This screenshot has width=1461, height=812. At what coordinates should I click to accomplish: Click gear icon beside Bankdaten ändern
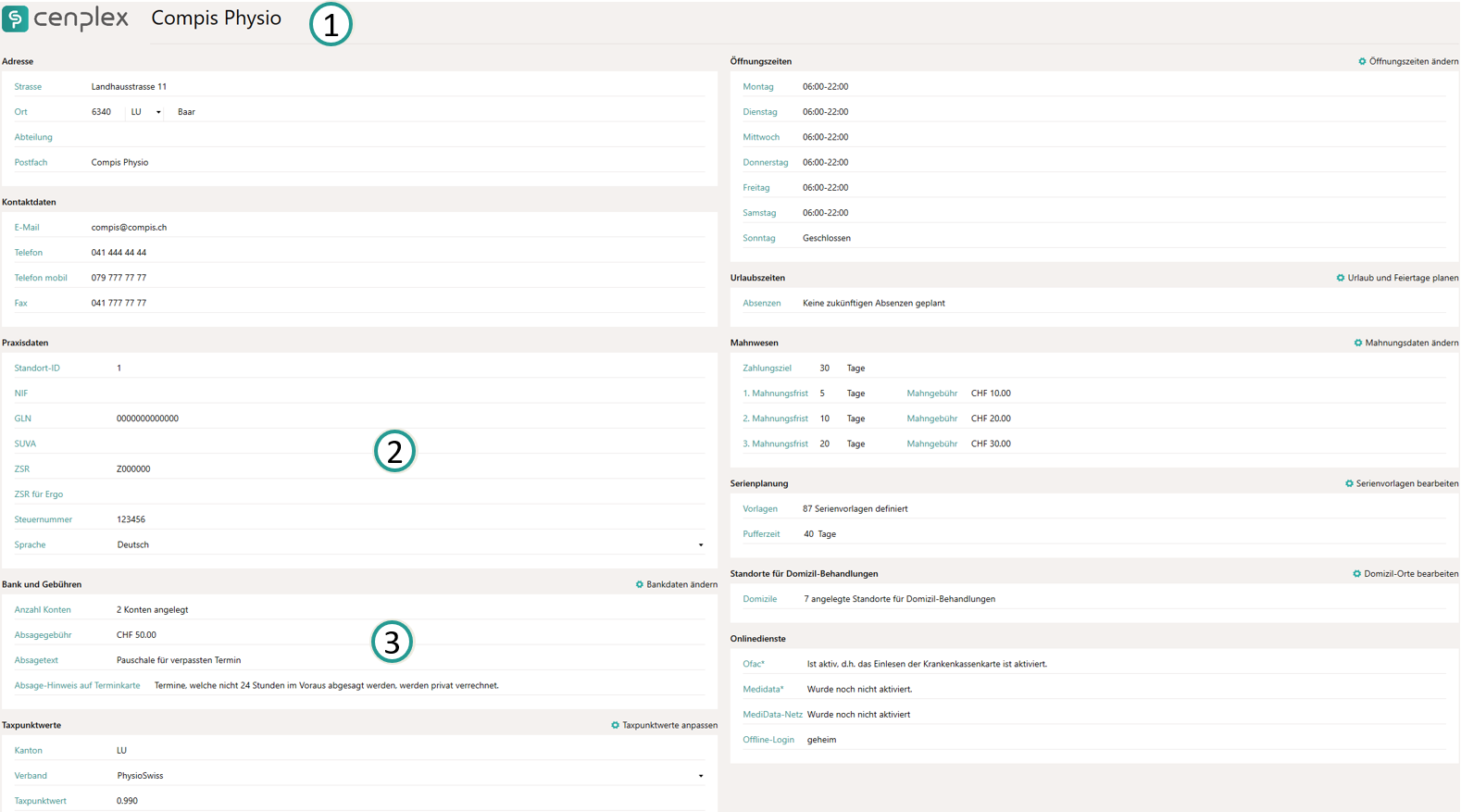tap(639, 585)
